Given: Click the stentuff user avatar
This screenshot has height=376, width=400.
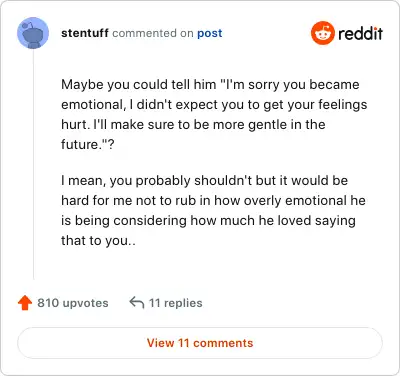Looking at the screenshot, I should click(33, 33).
